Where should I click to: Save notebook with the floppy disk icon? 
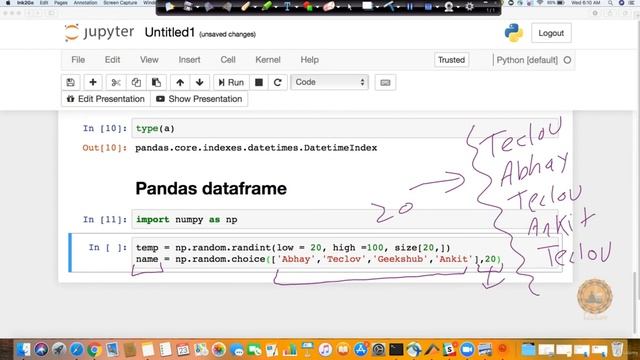tap(71, 82)
